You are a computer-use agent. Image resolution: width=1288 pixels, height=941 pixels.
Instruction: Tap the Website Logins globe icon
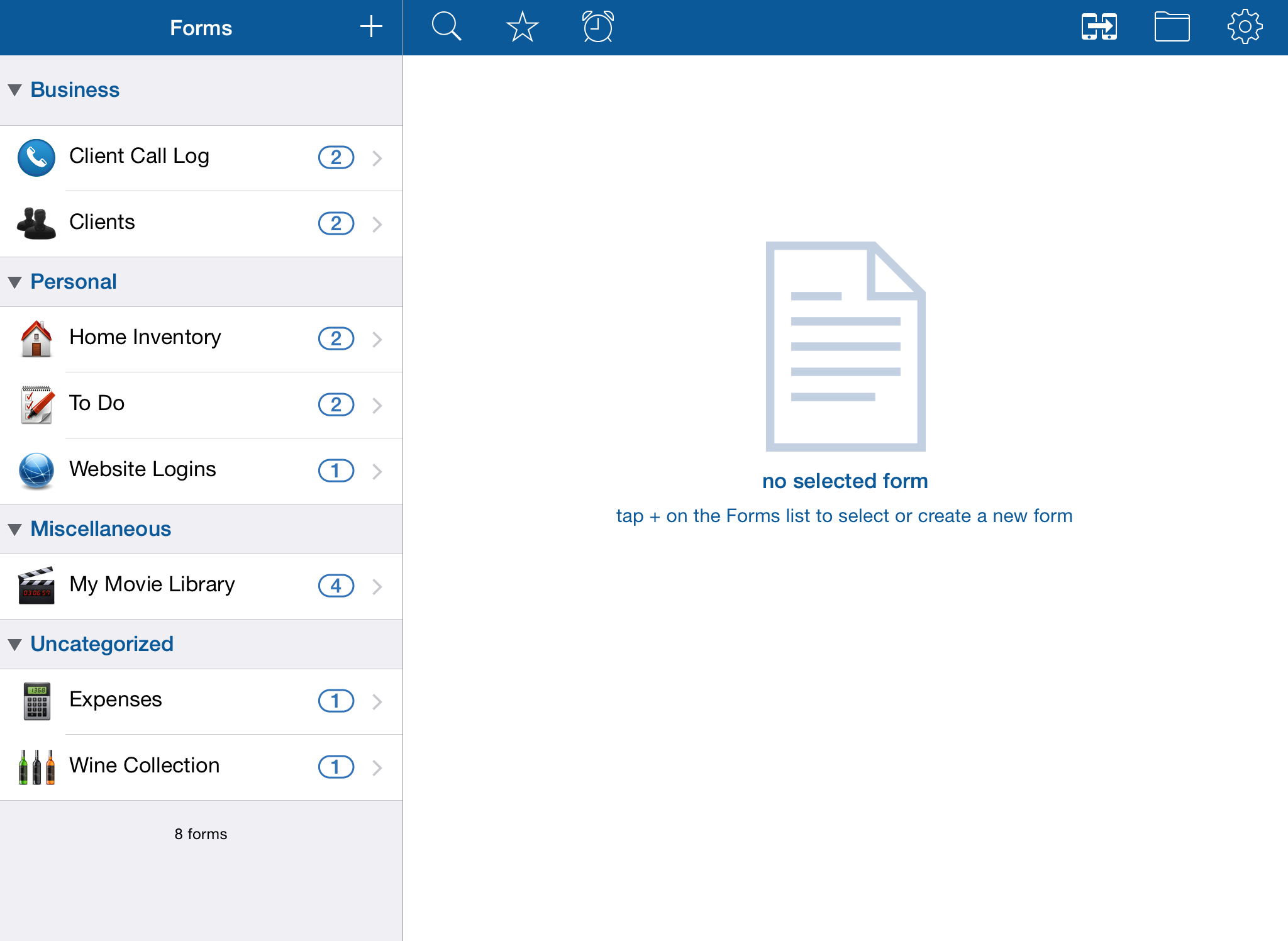(36, 470)
